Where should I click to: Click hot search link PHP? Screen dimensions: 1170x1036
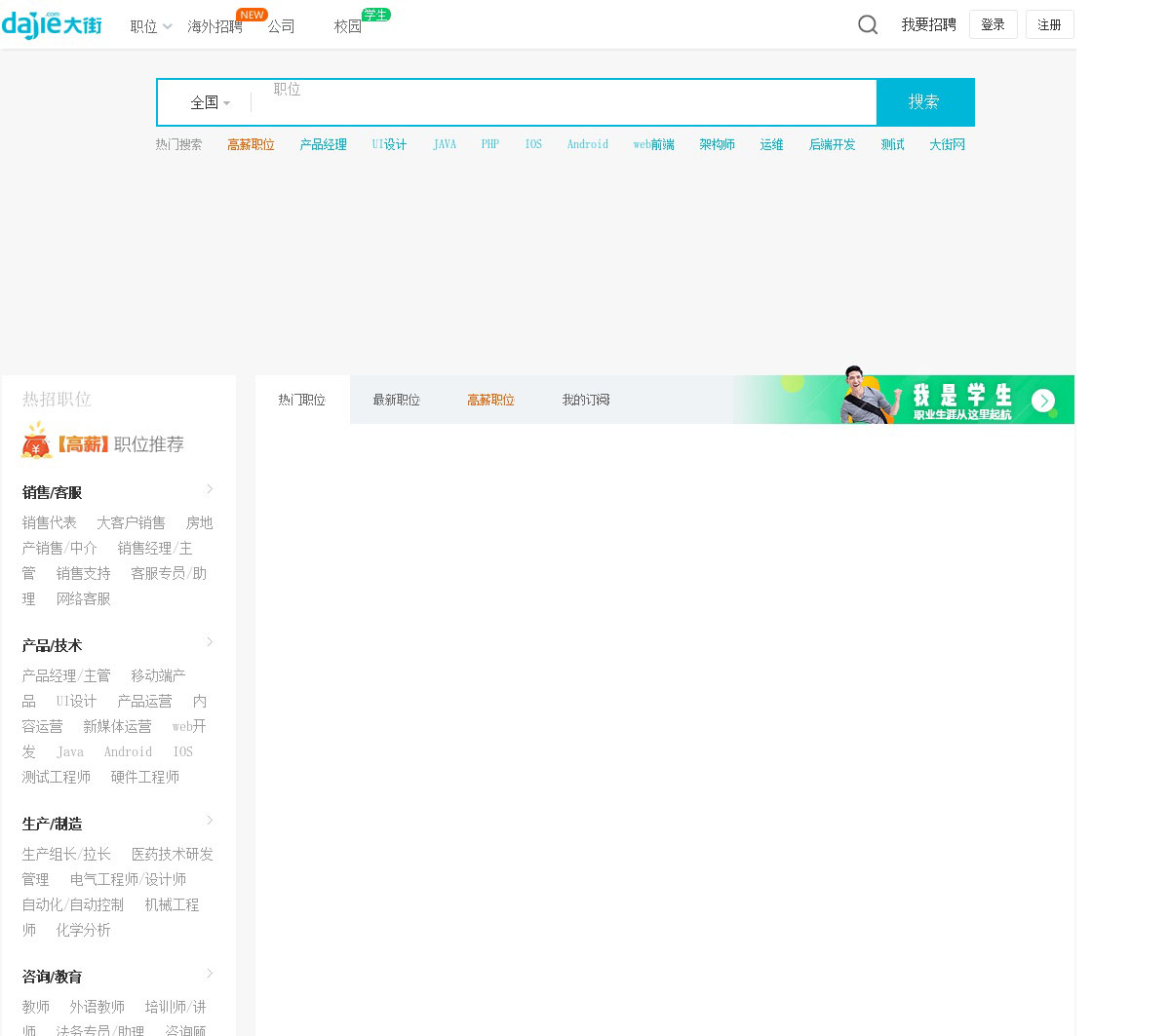click(x=489, y=144)
